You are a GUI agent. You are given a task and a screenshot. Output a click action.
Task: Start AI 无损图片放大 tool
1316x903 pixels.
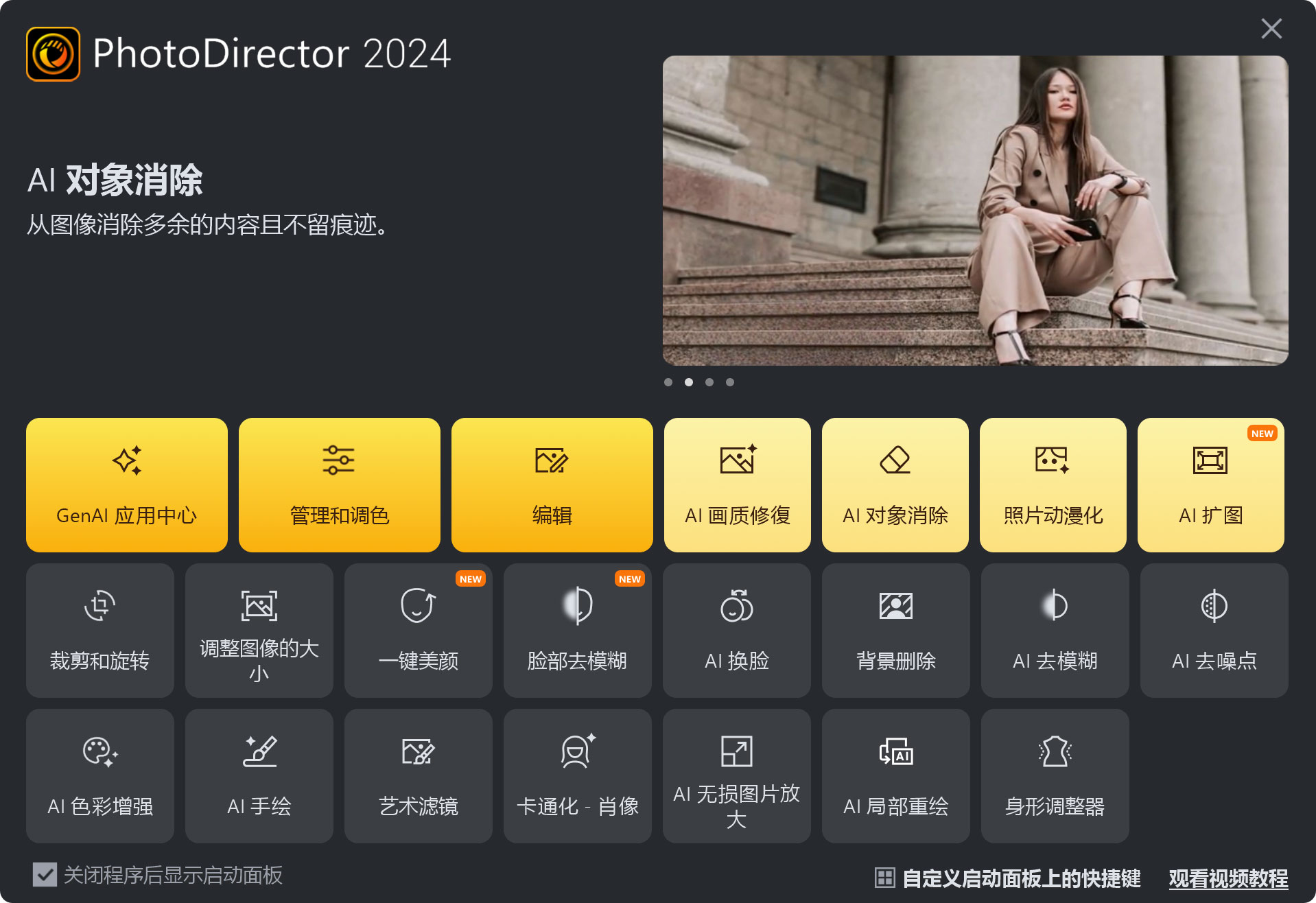point(737,776)
